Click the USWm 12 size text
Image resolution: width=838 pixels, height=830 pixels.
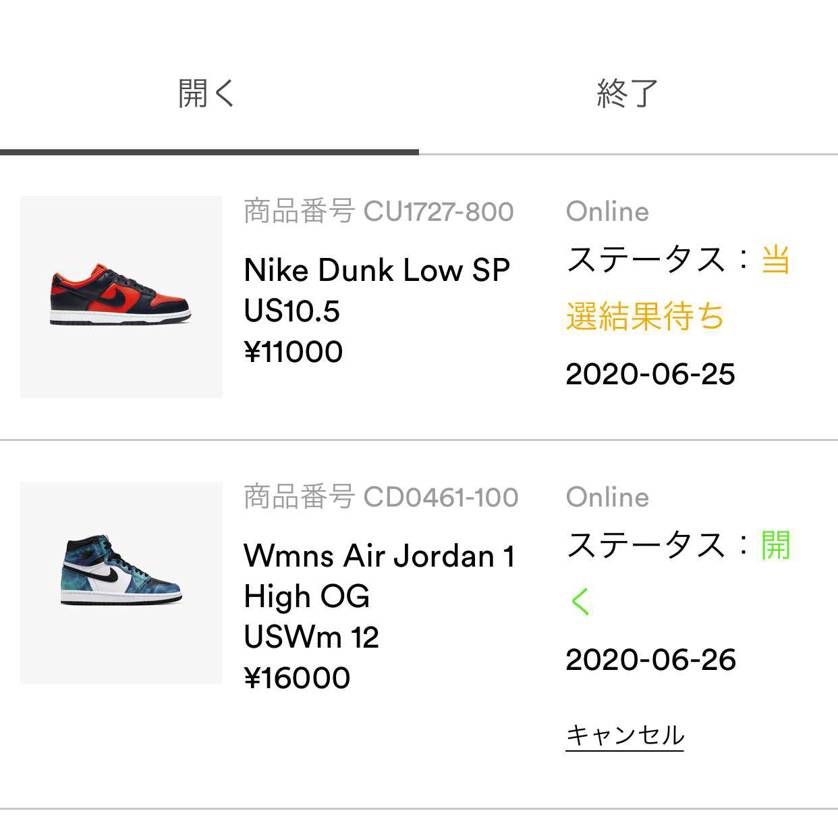coord(311,637)
